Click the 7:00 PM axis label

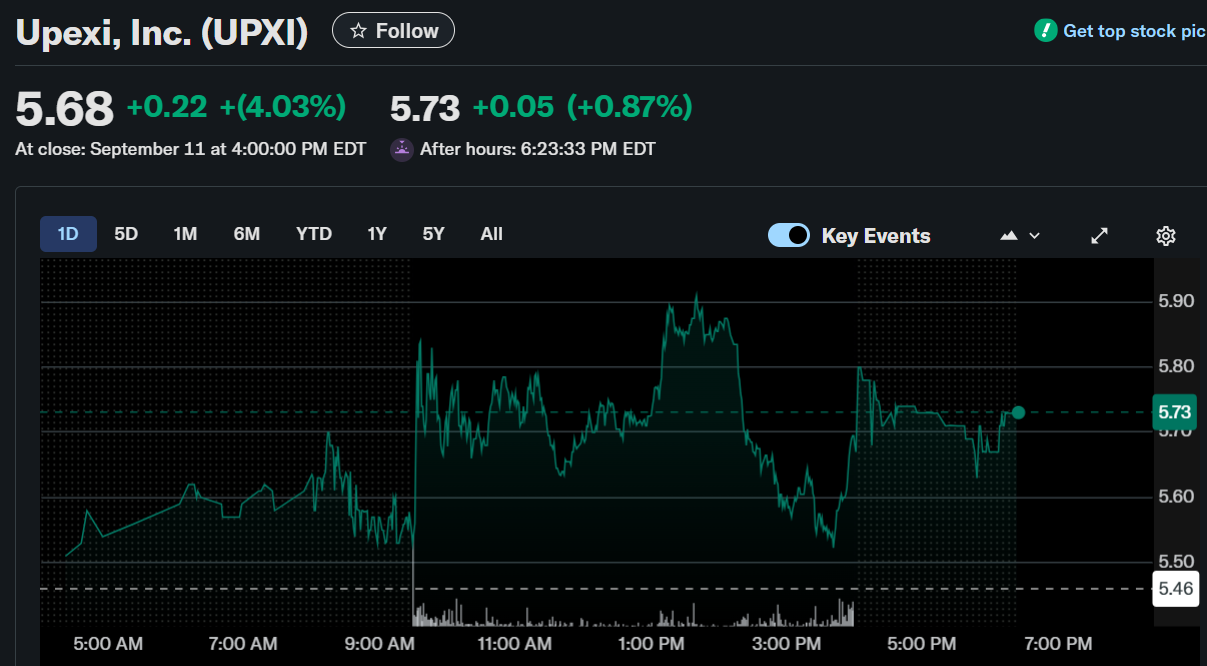1058,644
